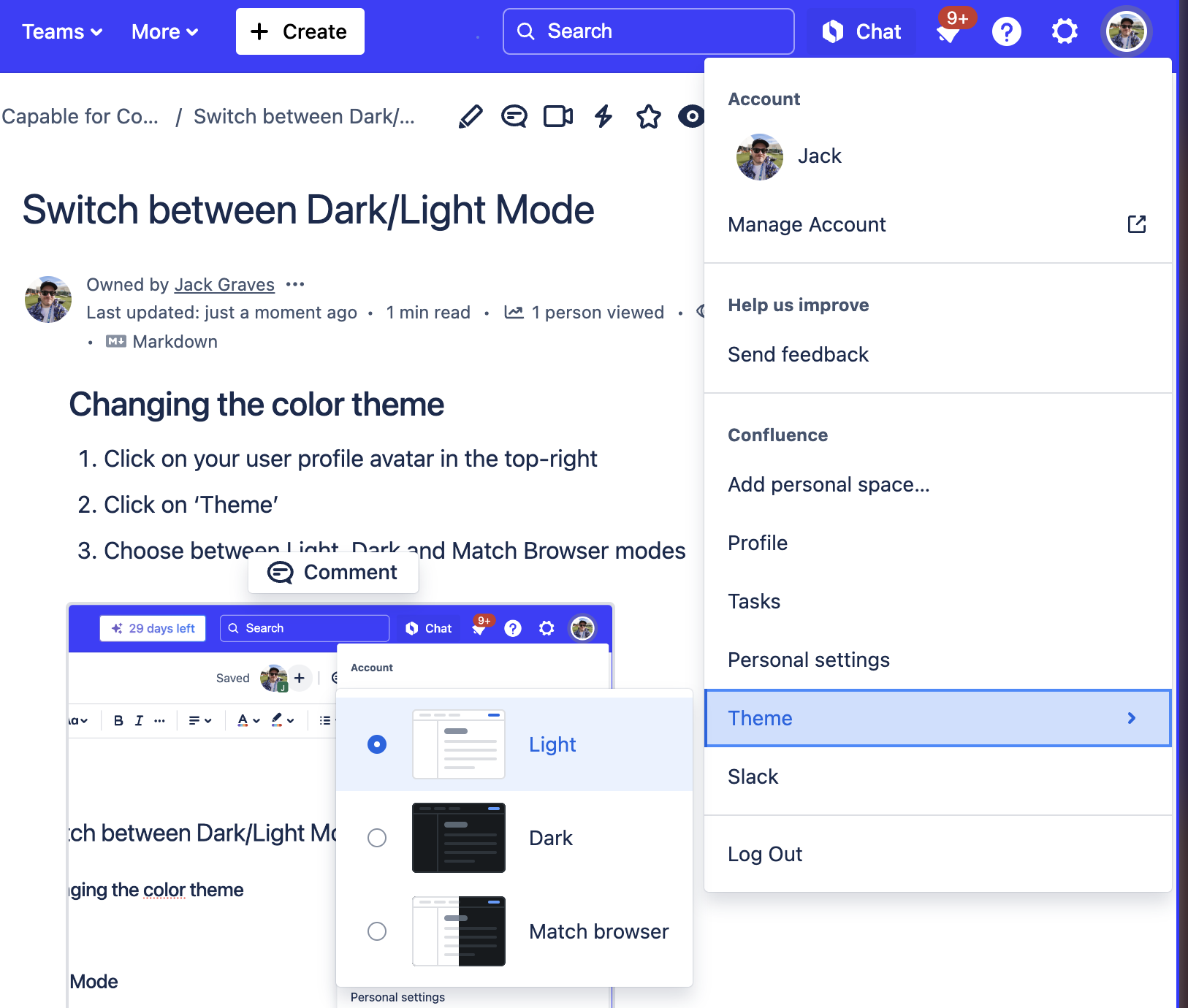This screenshot has height=1008, width=1188.
Task: Open the settings gear icon
Action: (x=1065, y=32)
